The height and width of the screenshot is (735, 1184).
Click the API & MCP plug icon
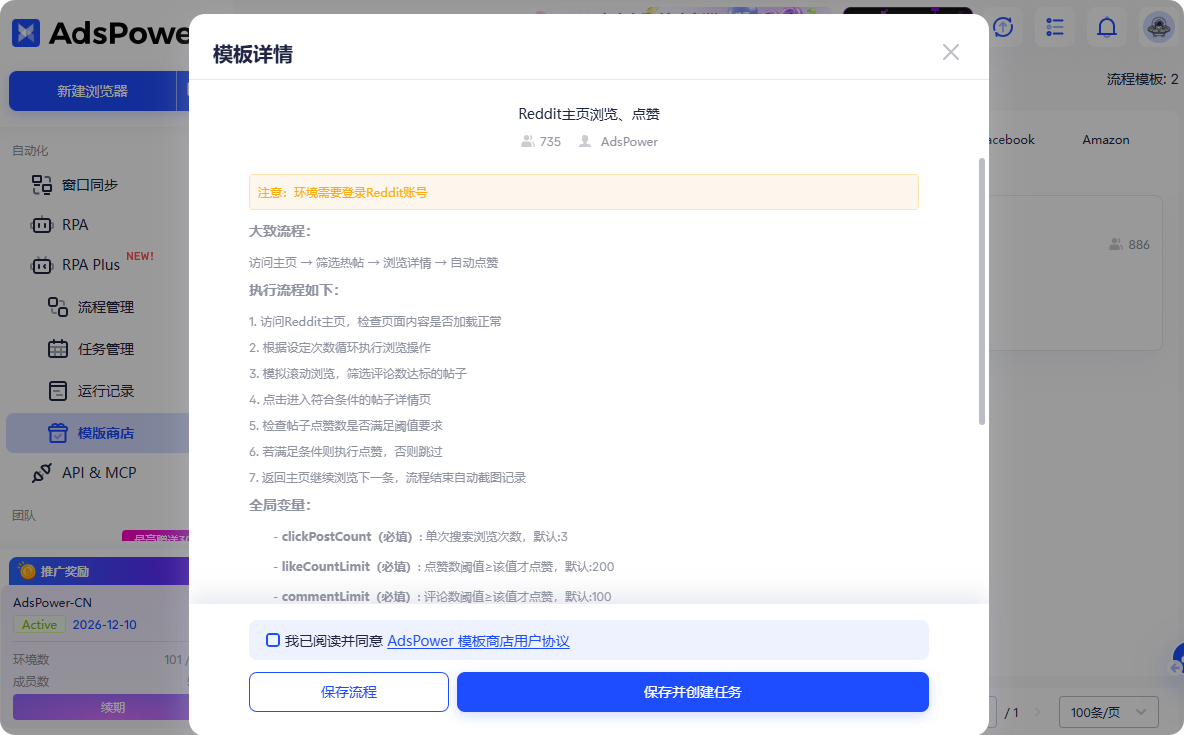pos(42,473)
